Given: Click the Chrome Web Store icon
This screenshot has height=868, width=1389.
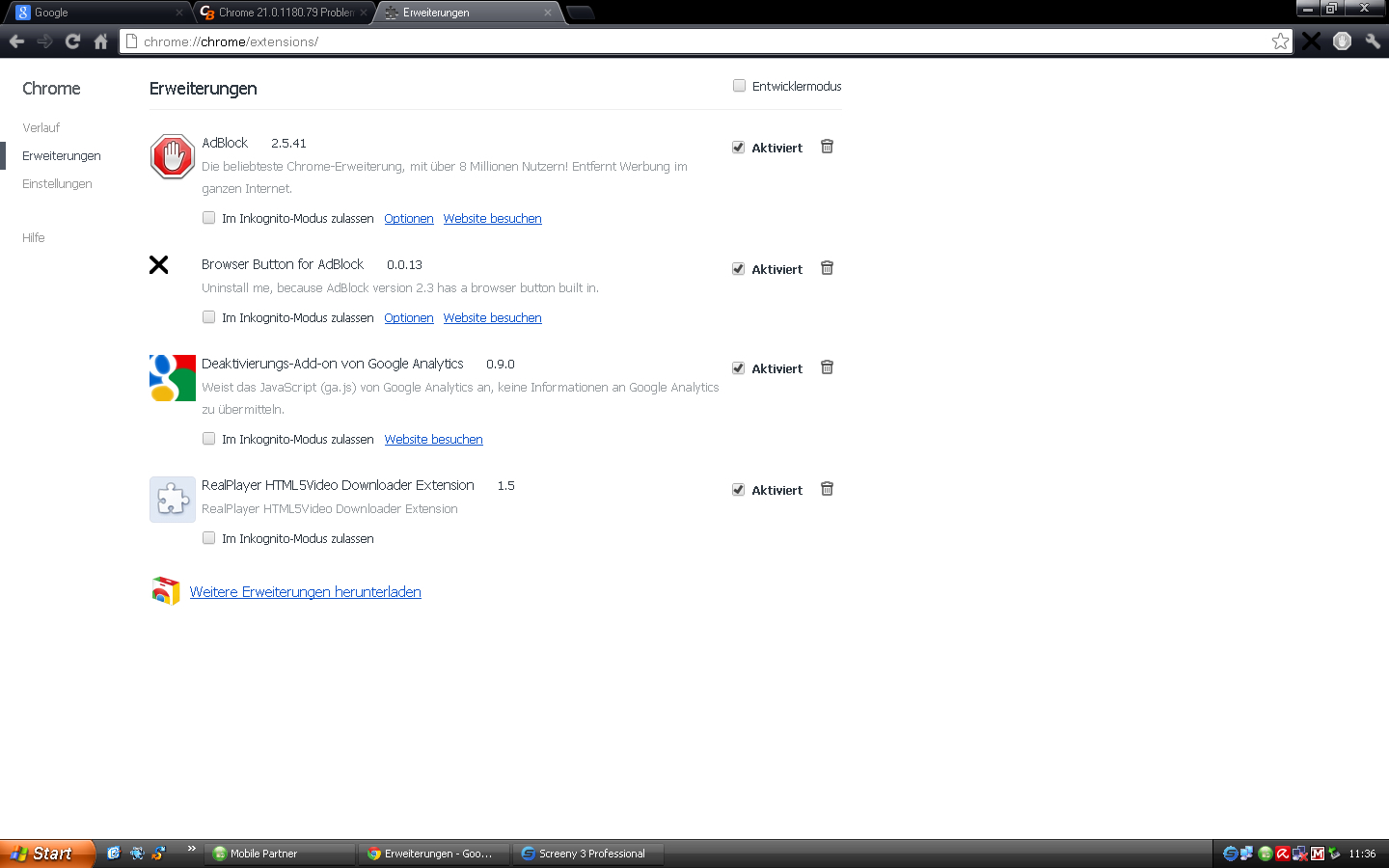Looking at the screenshot, I should pyautogui.click(x=166, y=590).
